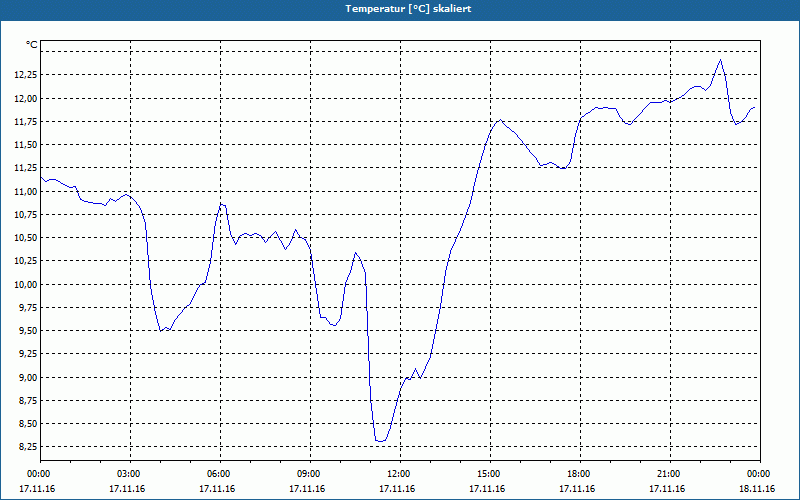Click the '09:00' time label
800x500 pixels.
(308, 474)
